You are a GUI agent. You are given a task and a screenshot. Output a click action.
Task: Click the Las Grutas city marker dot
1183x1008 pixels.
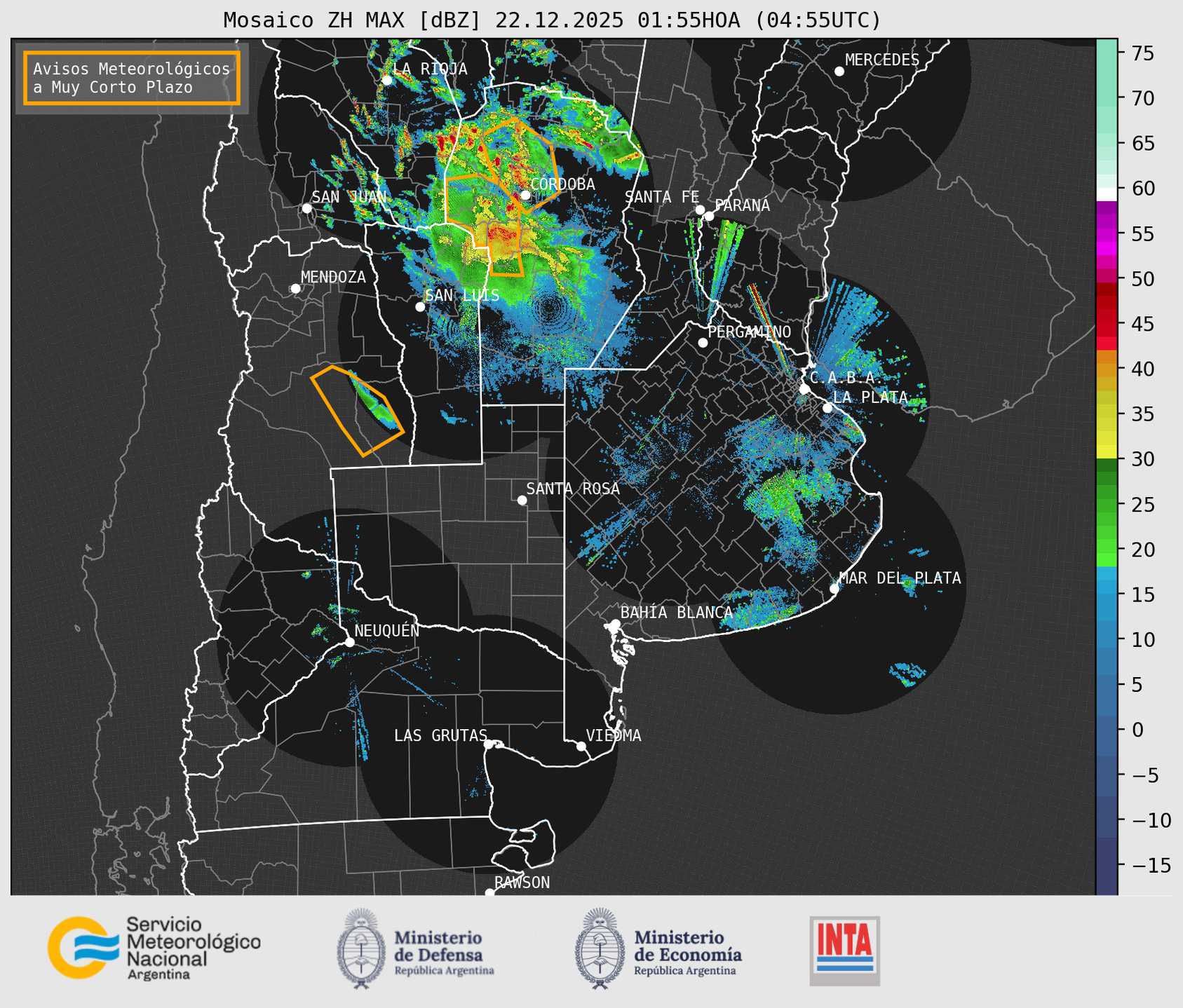(489, 744)
